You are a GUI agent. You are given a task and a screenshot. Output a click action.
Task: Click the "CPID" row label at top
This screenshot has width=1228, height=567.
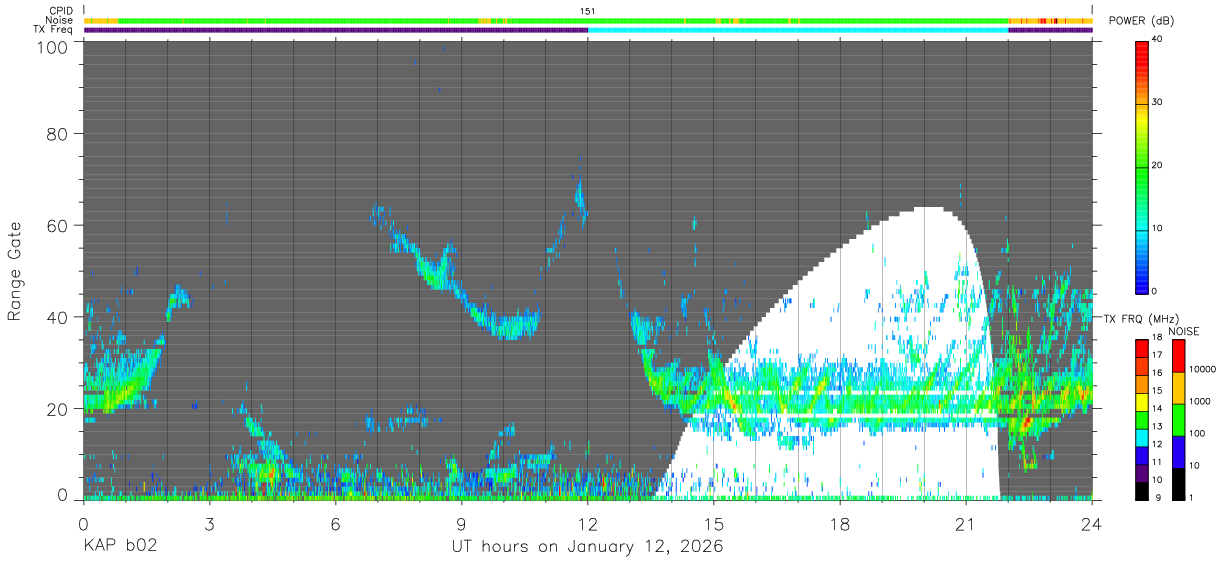pyautogui.click(x=59, y=11)
